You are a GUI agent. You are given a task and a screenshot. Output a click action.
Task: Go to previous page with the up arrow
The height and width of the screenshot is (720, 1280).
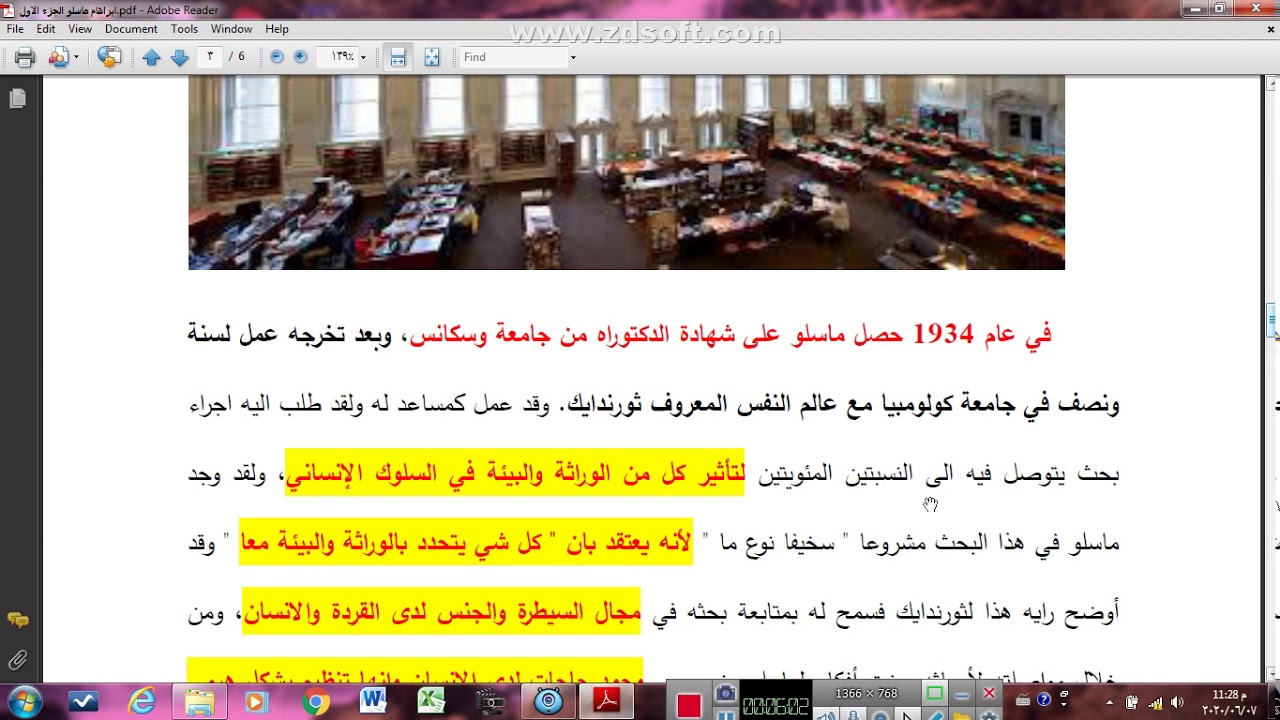point(152,57)
